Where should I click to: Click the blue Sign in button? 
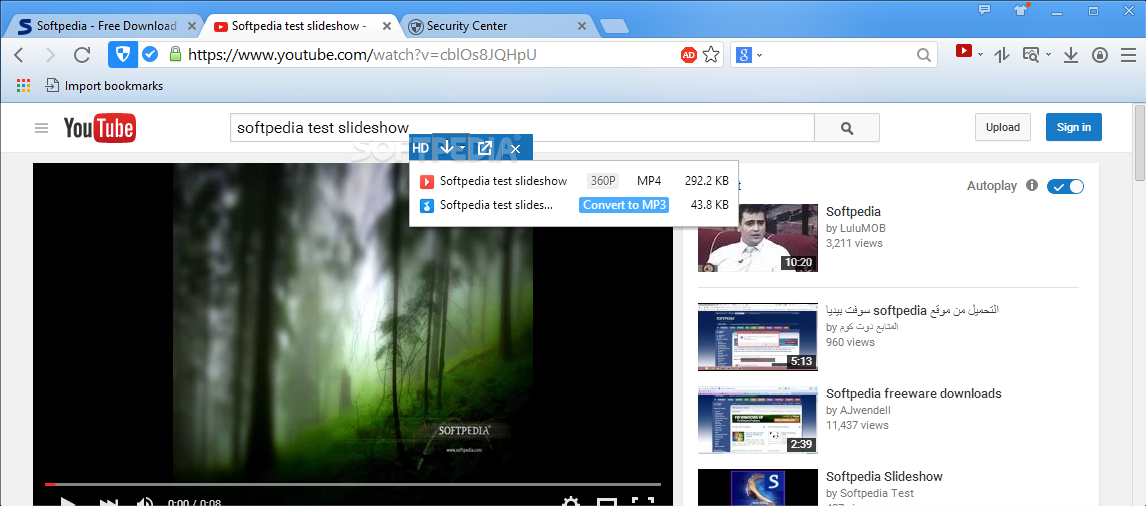pos(1074,127)
